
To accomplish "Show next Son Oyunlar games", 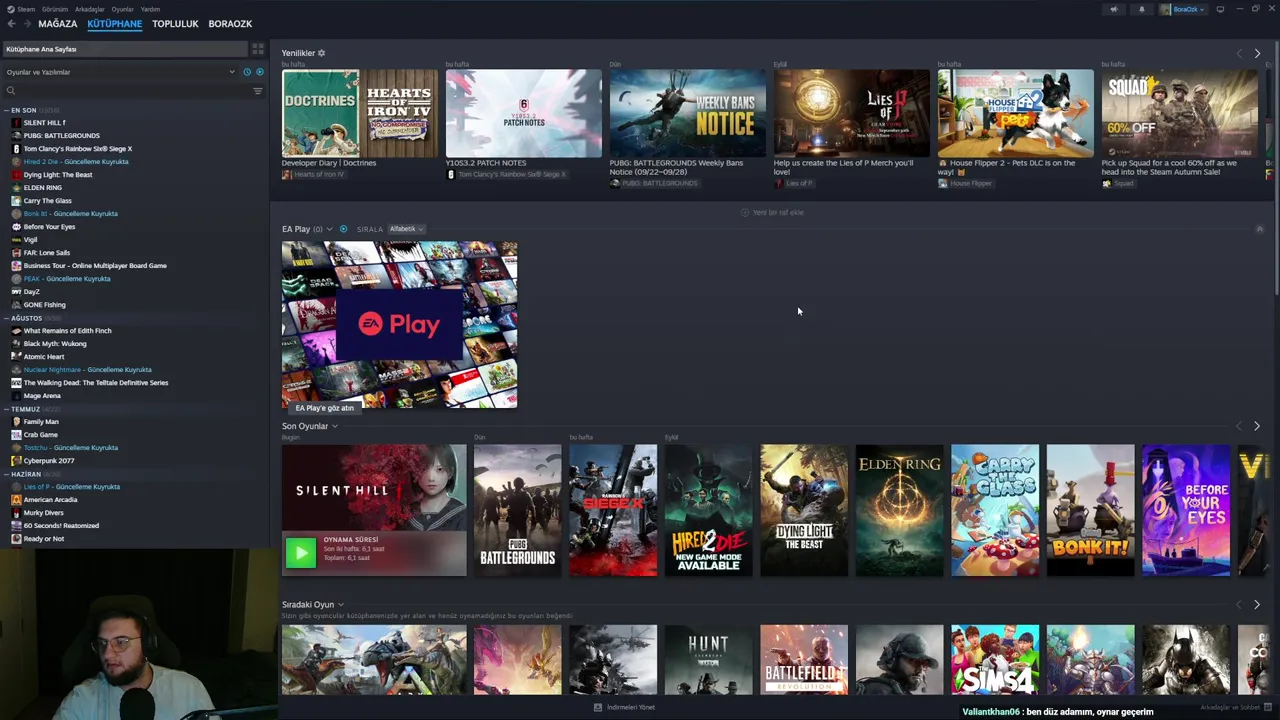I will [x=1257, y=426].
